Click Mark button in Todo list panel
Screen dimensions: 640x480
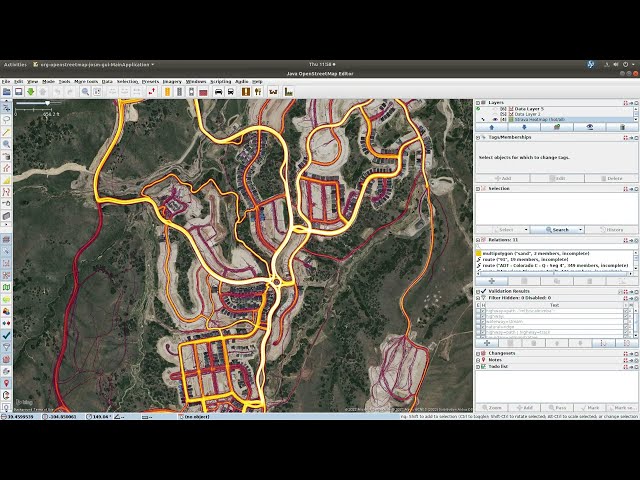[589, 407]
